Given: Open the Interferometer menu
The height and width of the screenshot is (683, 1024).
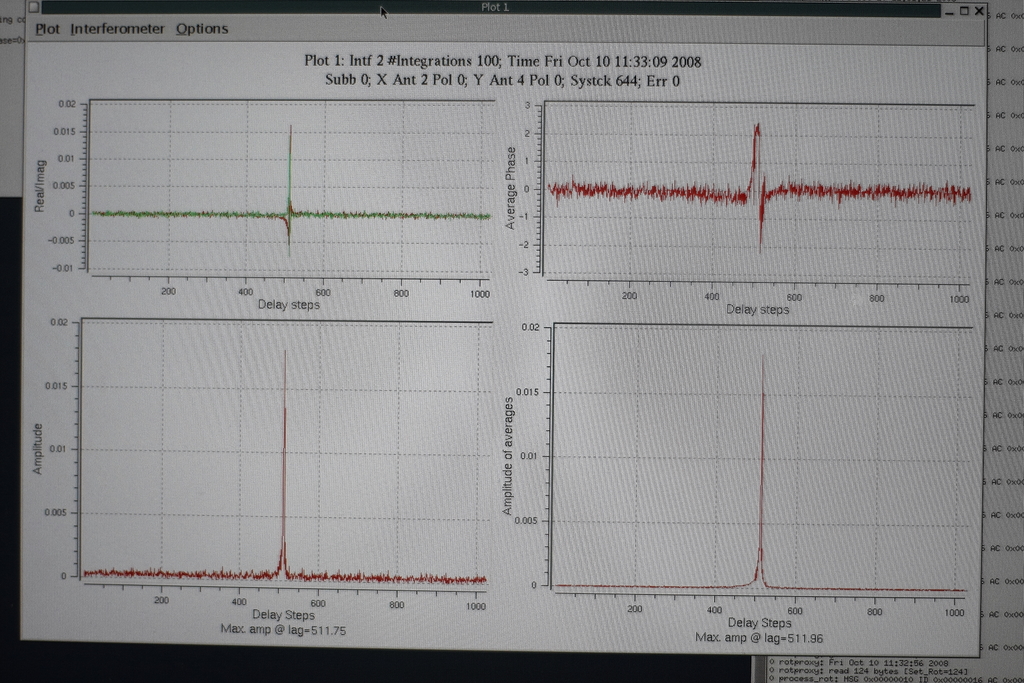Looking at the screenshot, I should point(117,29).
